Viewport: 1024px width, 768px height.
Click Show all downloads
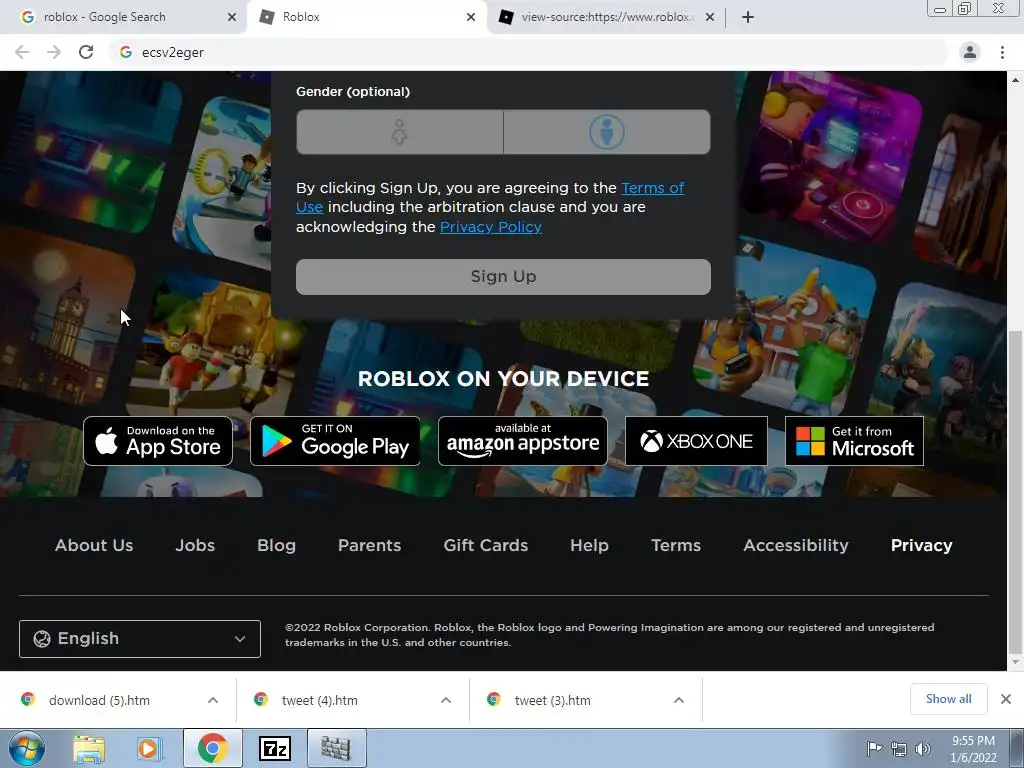click(948, 699)
